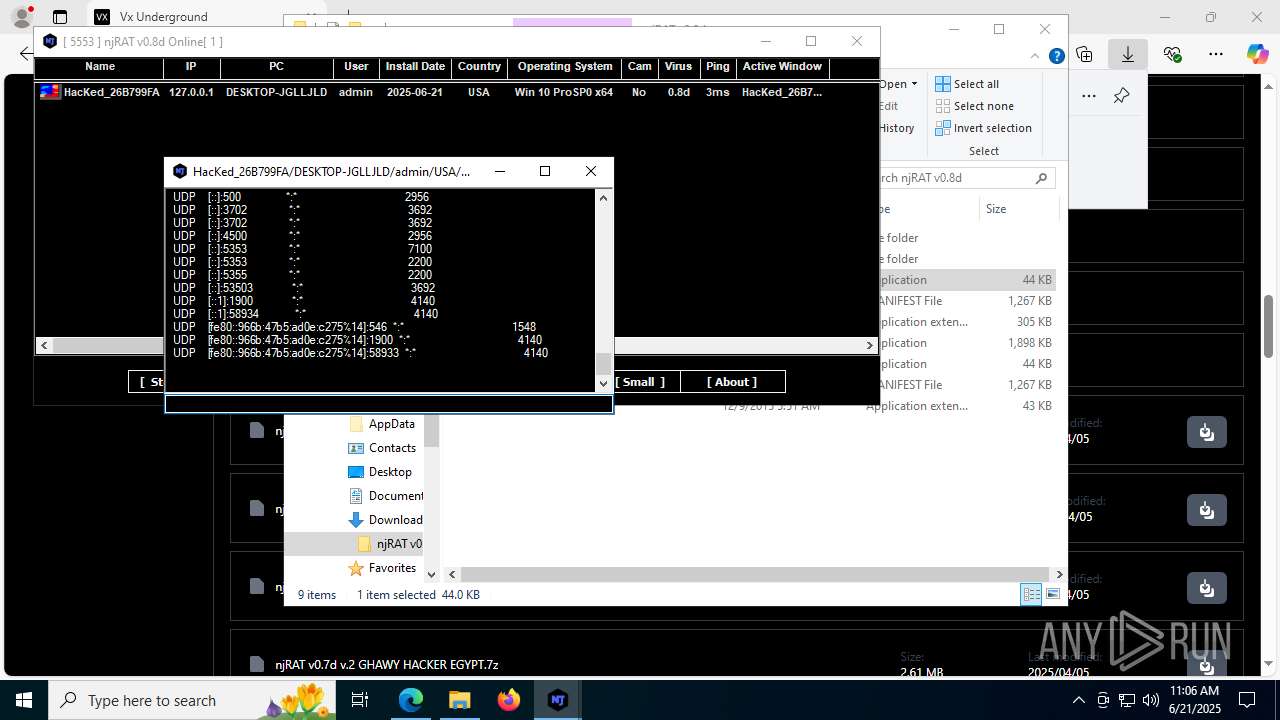Open the notification center
Screen dimensions: 1280x720
point(1247,700)
